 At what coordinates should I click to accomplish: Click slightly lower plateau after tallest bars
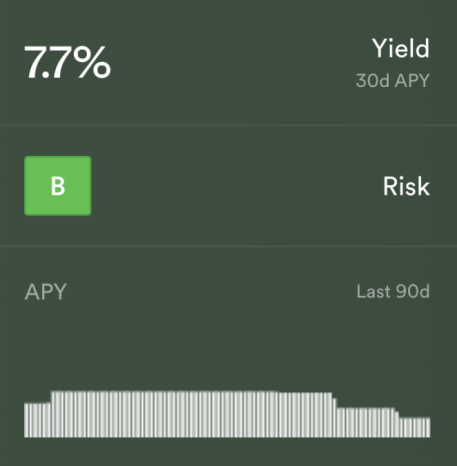305,415
